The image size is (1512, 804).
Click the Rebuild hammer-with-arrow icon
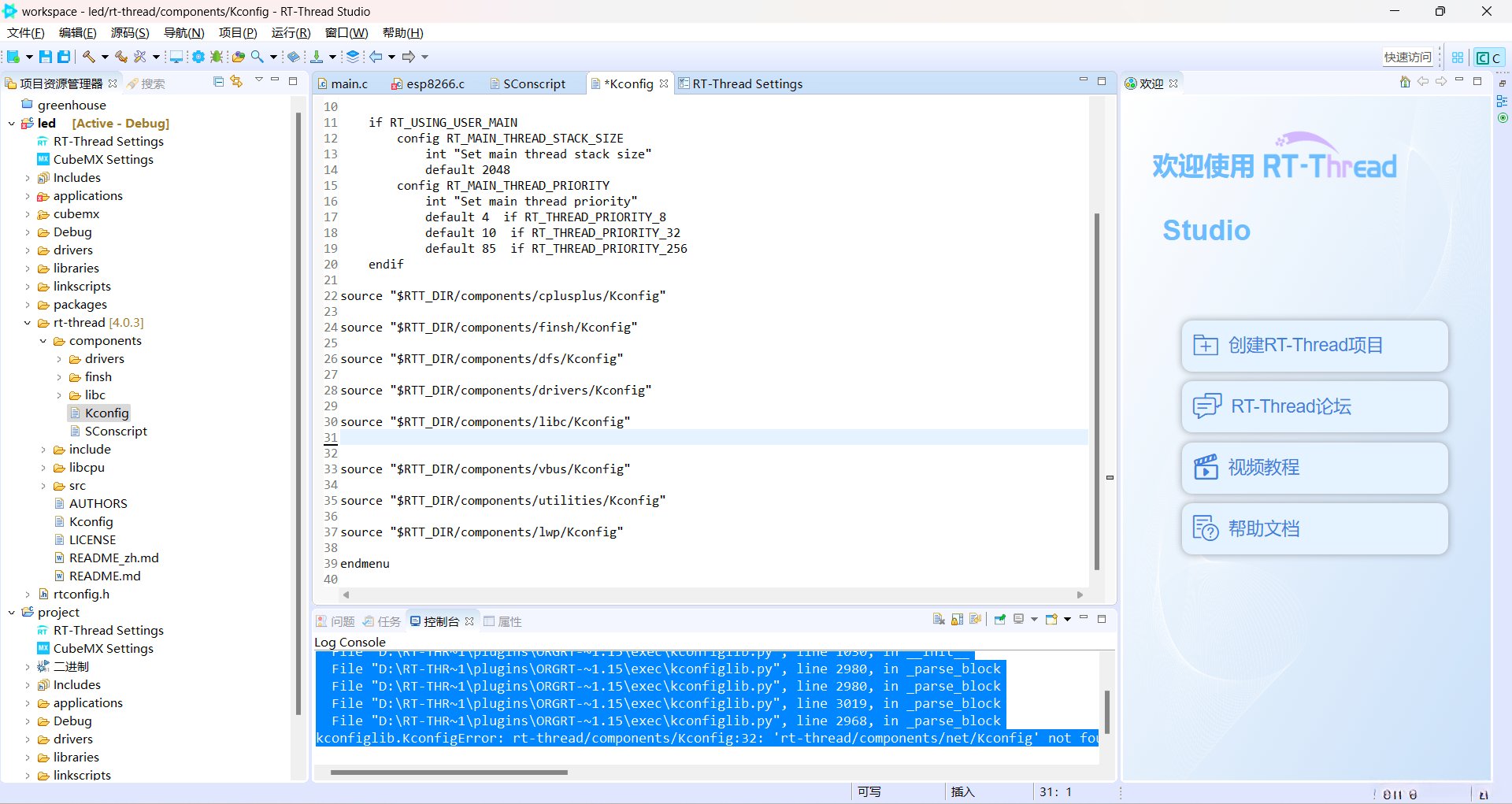121,57
